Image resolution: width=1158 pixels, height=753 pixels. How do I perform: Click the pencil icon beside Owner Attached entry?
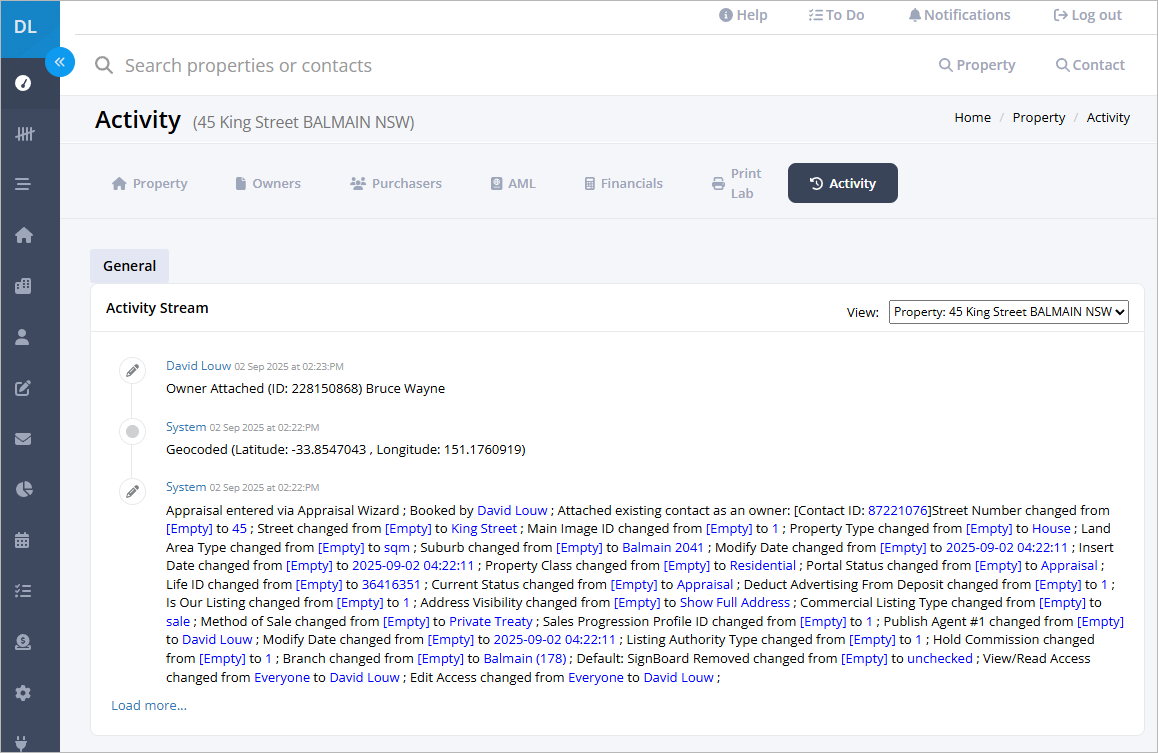132,371
